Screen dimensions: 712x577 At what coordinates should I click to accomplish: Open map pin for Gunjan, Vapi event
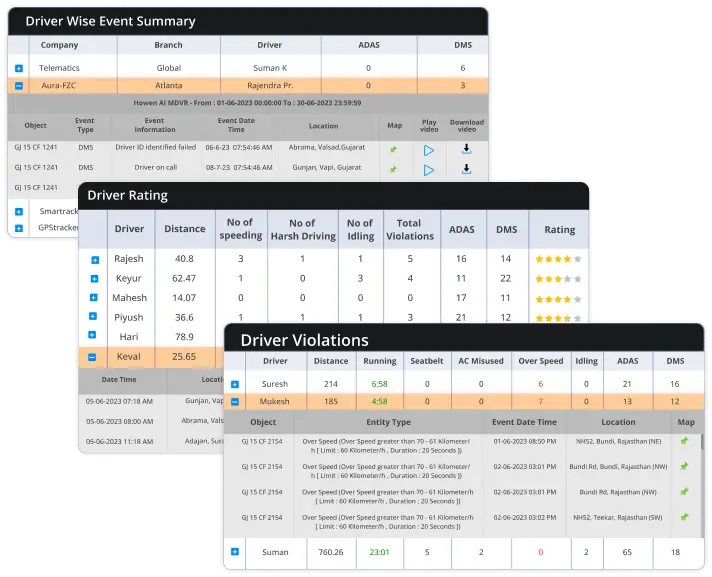pyautogui.click(x=393, y=170)
